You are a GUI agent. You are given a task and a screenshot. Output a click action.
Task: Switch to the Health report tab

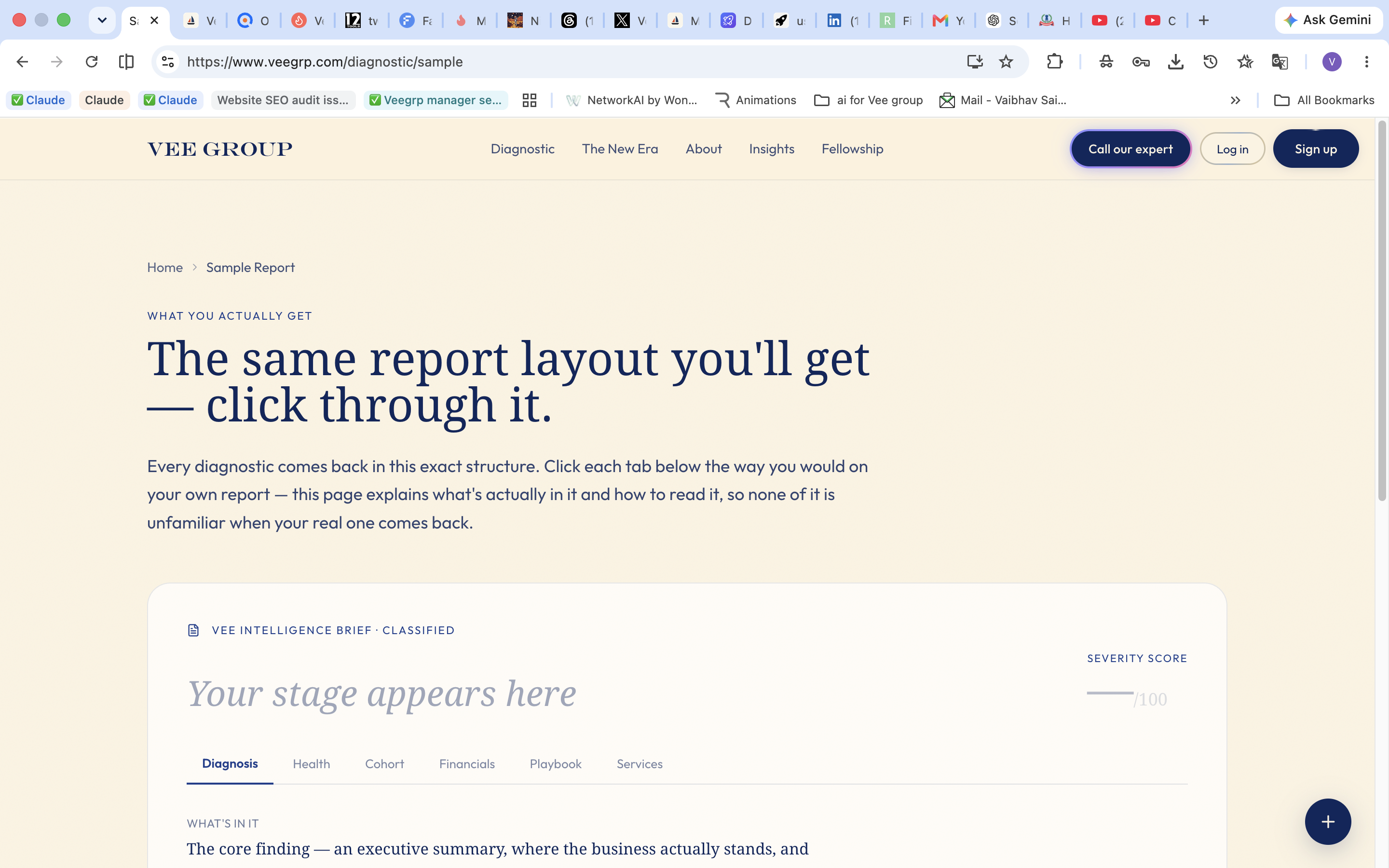tap(311, 764)
